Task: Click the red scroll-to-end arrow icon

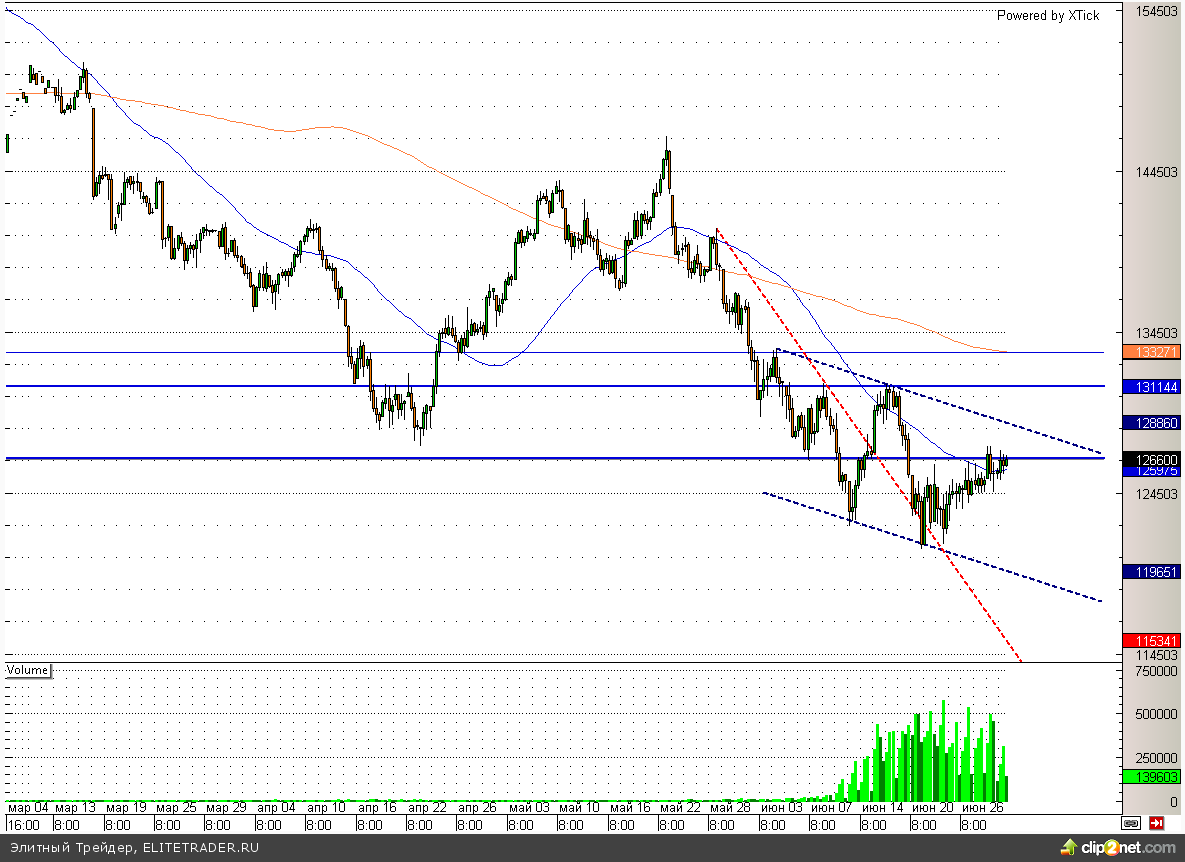Action: [1156, 824]
